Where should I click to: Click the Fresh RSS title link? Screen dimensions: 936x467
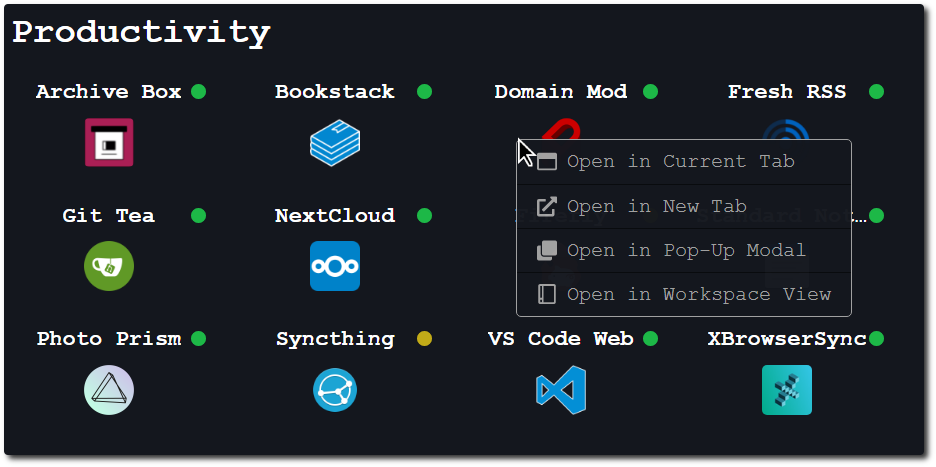click(x=787, y=92)
